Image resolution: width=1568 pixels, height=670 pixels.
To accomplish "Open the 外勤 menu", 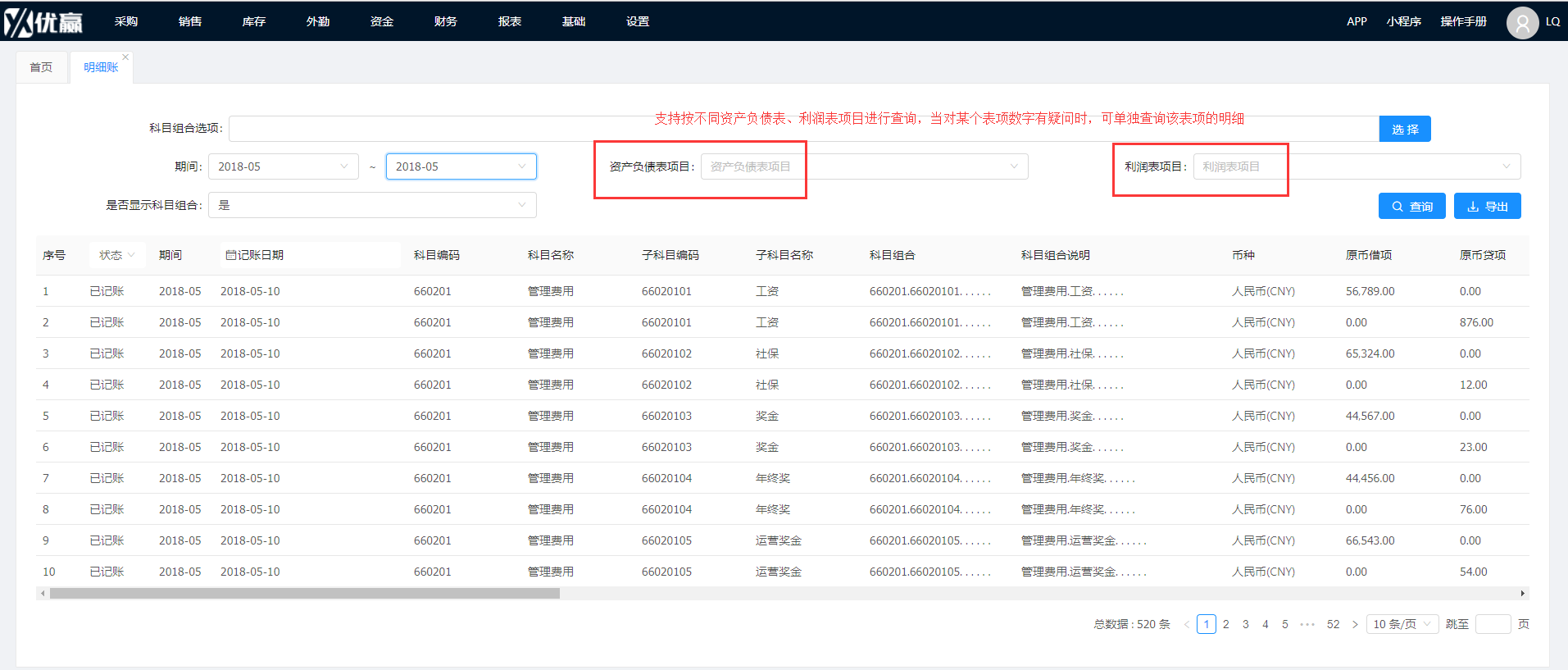I will [x=318, y=21].
